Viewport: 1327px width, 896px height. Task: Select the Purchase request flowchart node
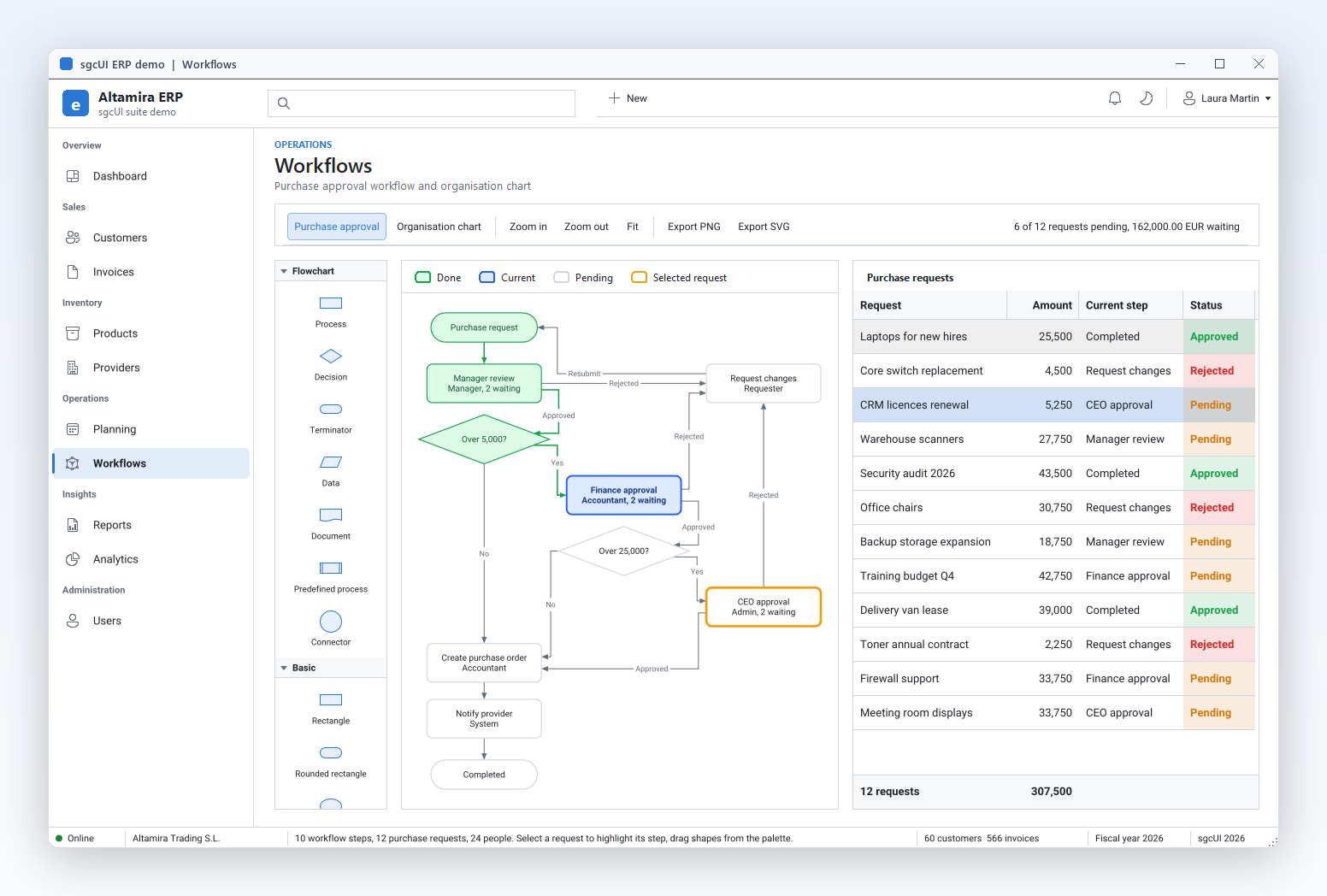(484, 327)
